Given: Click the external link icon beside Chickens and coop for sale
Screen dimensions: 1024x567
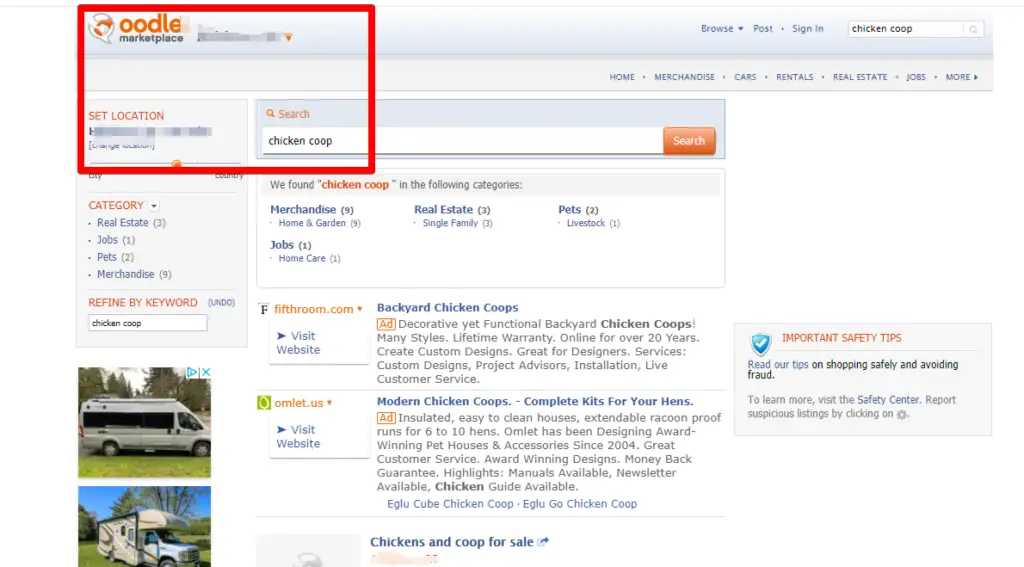Looking at the screenshot, I should click(543, 542).
